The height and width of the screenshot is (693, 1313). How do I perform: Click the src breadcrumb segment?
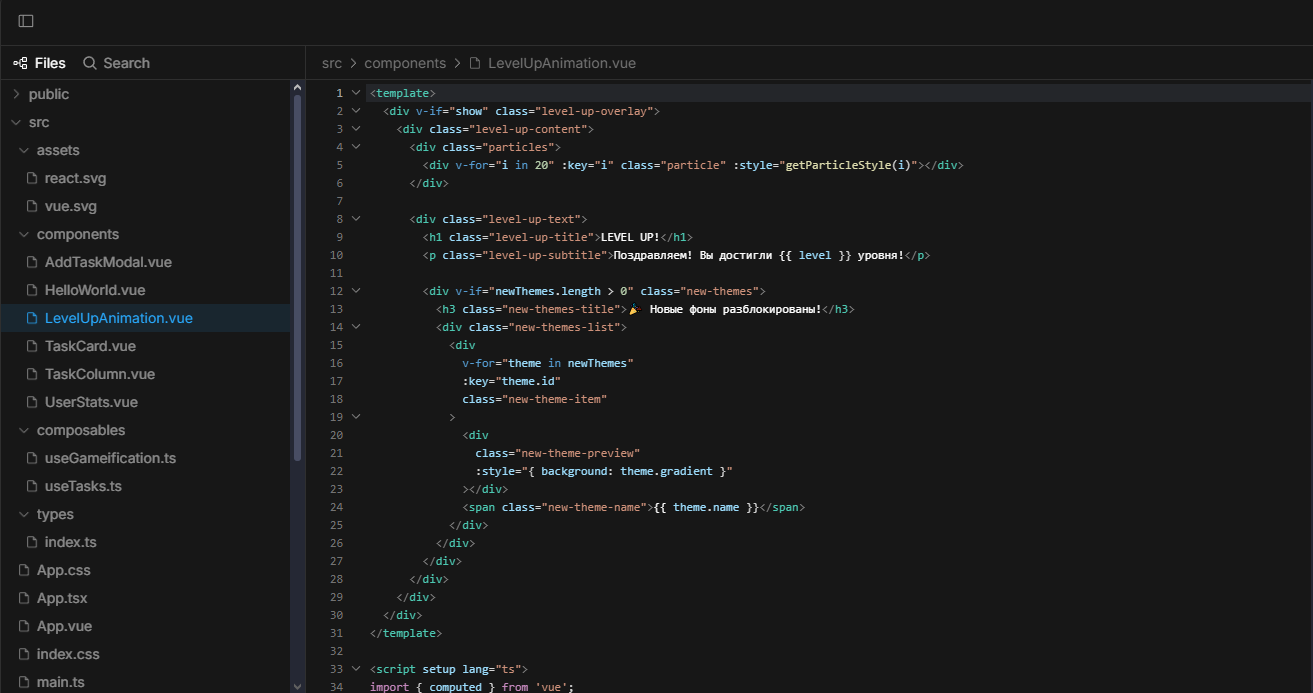click(x=331, y=63)
